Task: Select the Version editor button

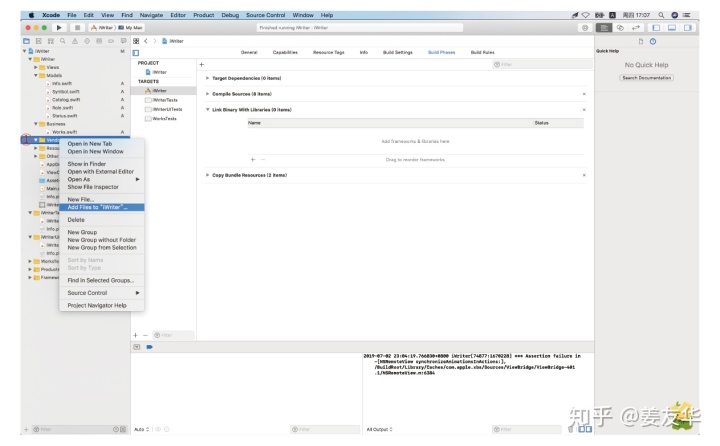Action: coord(636,28)
